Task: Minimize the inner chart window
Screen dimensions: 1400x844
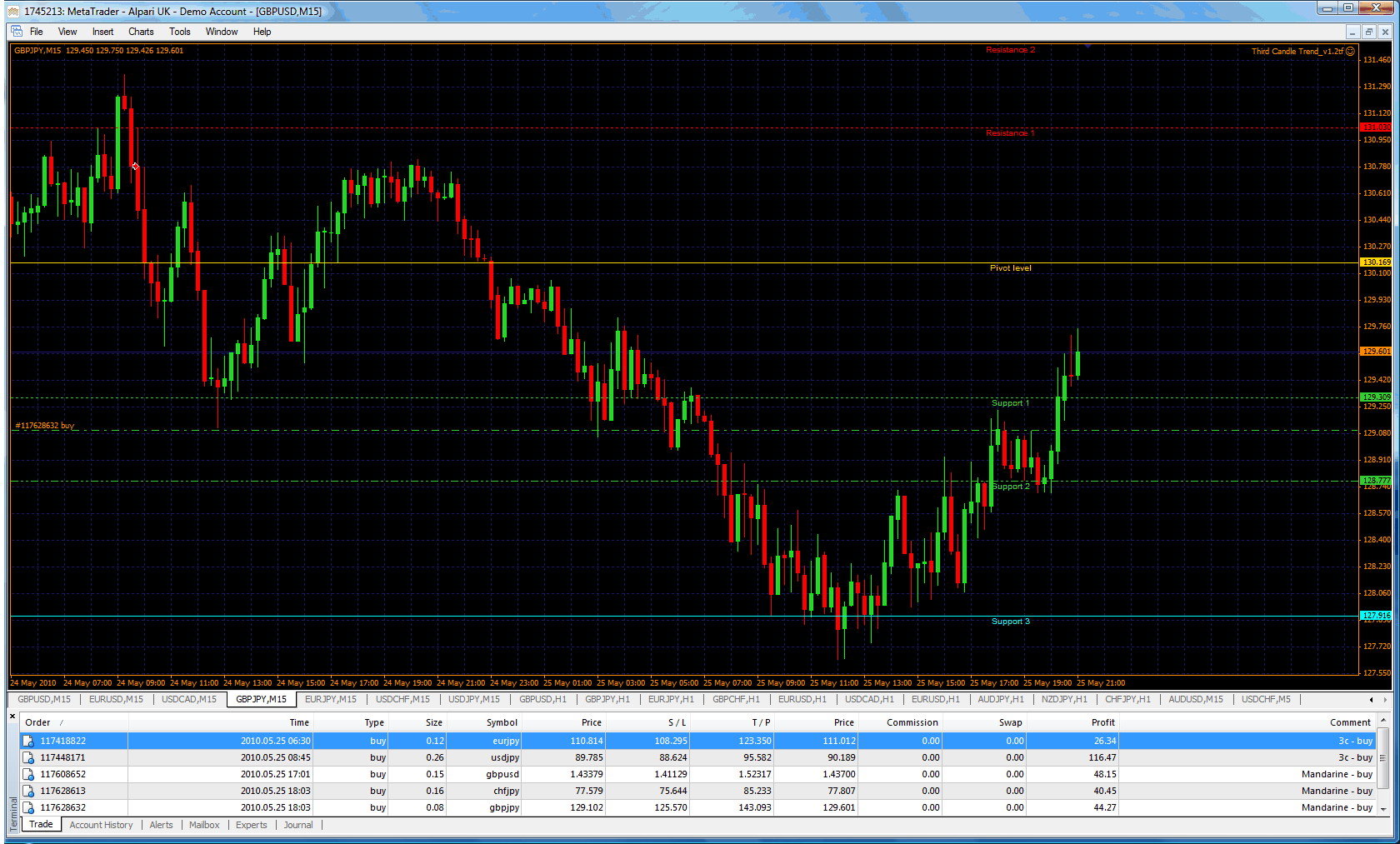Action: [1352, 32]
